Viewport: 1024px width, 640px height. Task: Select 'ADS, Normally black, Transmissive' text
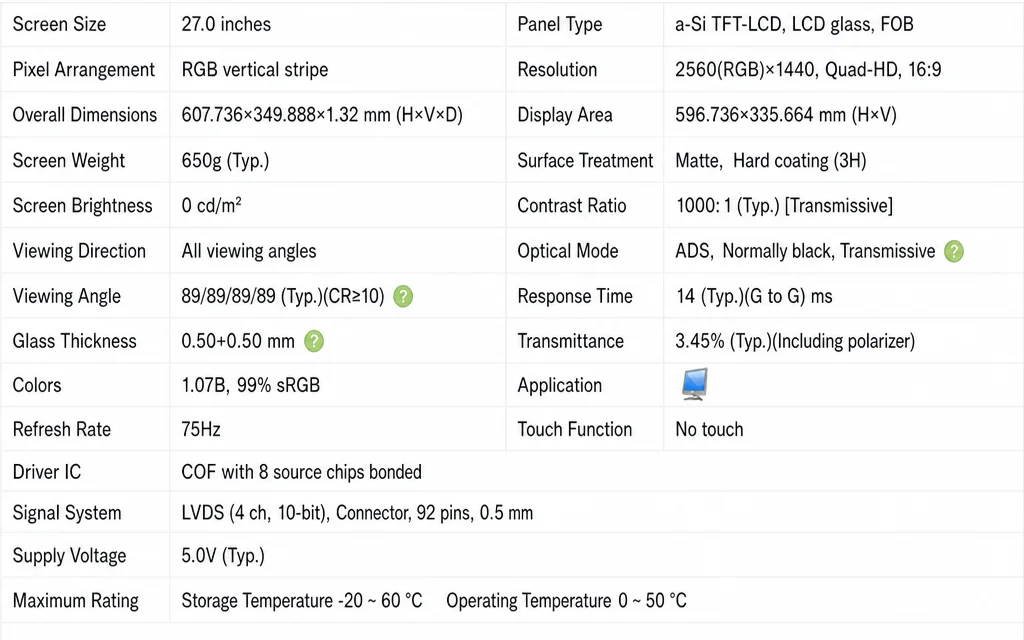(x=805, y=251)
